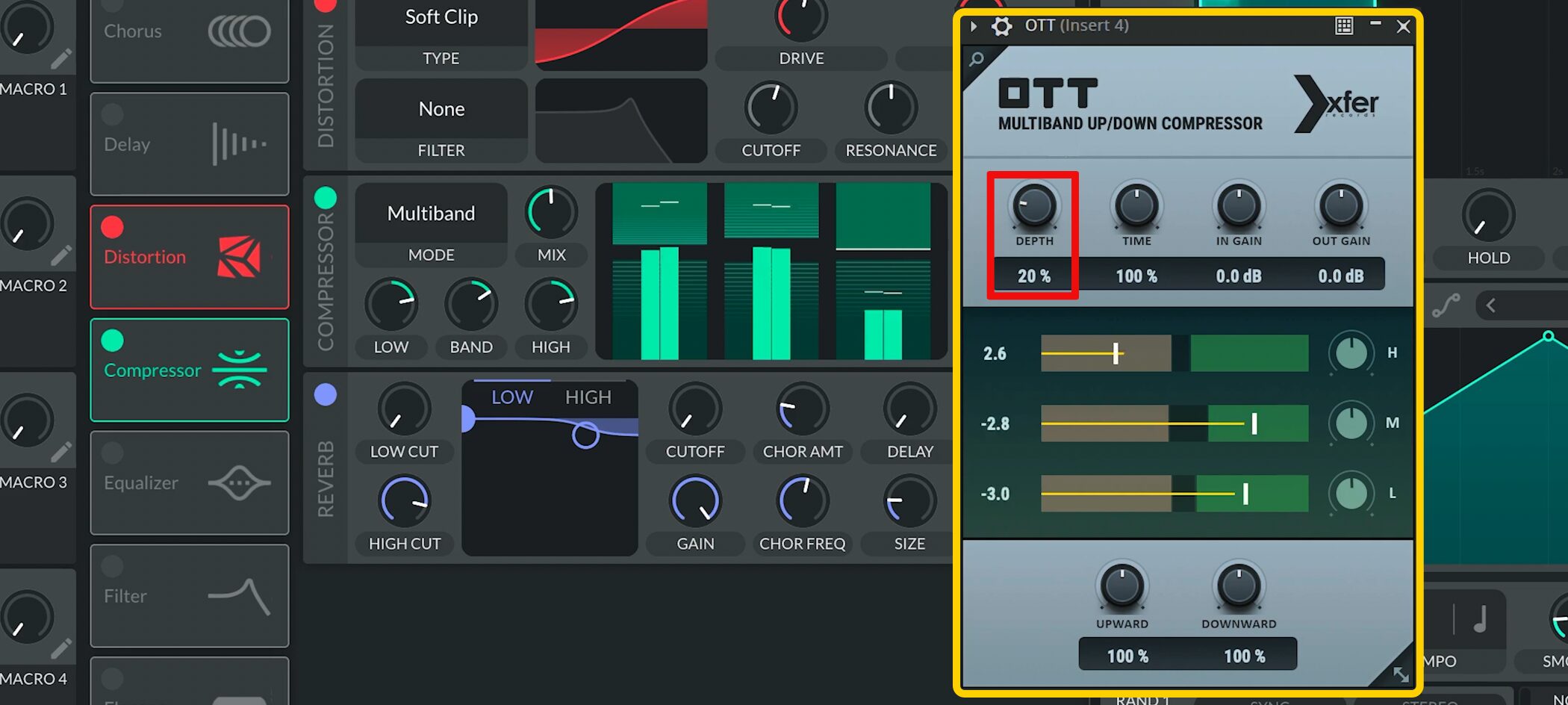
Task: Toggle the Distortion module power button
Action: point(113,227)
